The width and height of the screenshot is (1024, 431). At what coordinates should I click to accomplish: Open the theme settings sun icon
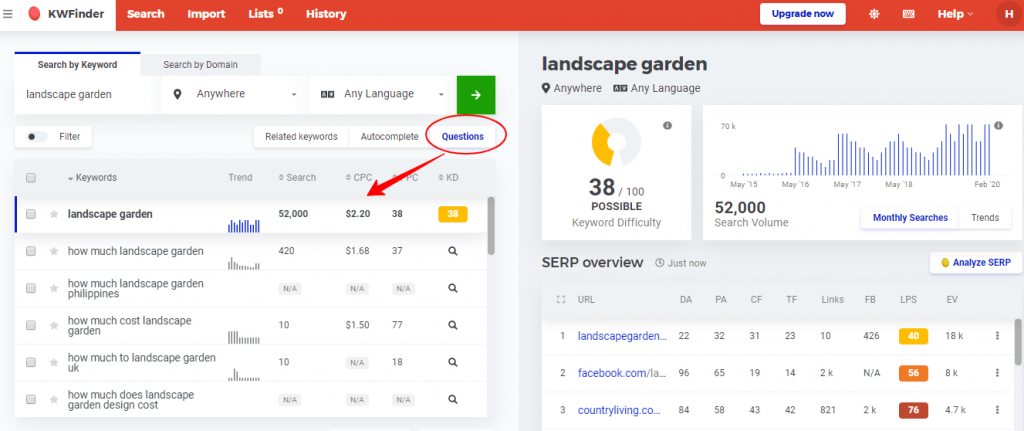(x=874, y=14)
